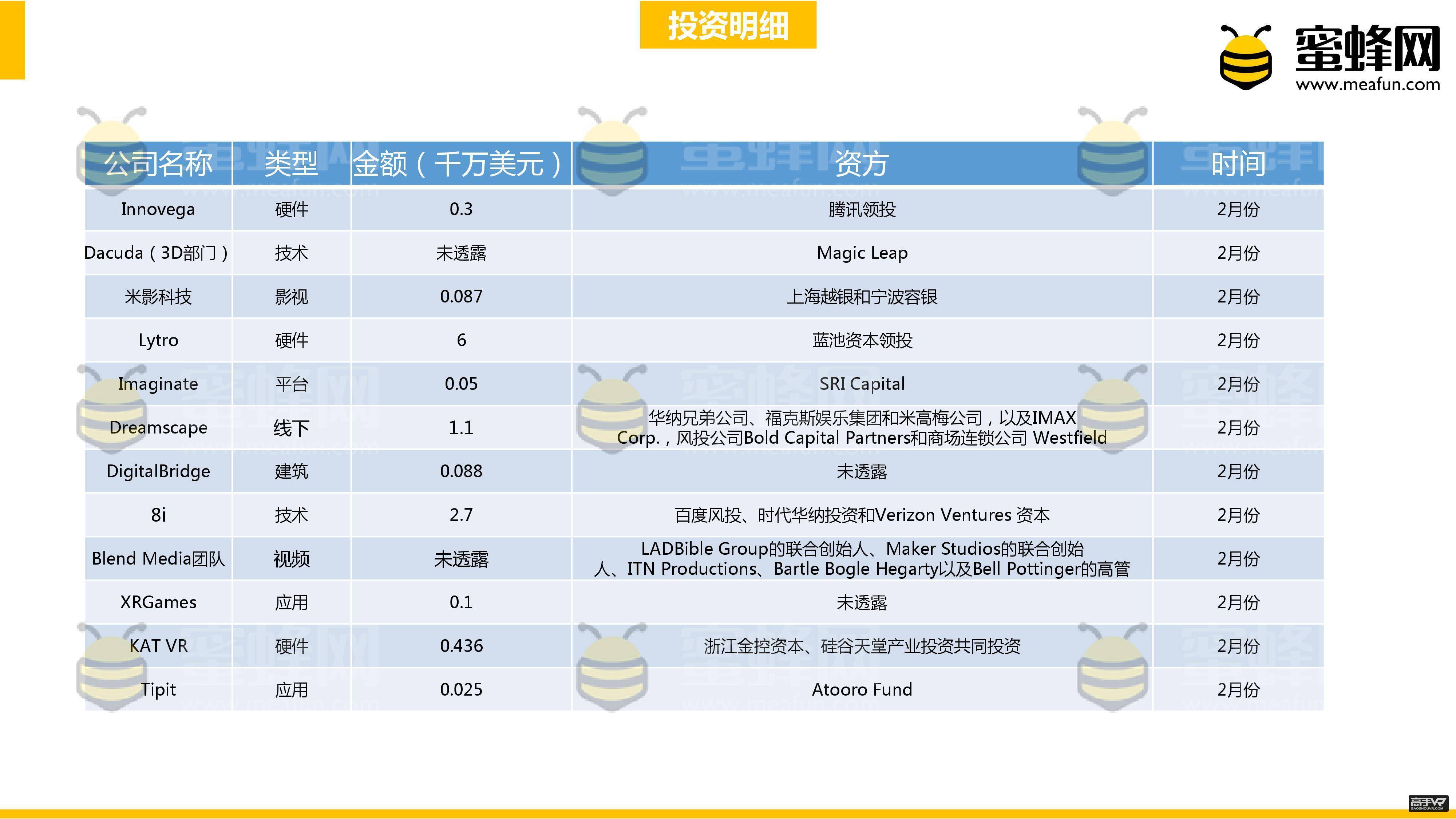Select the Blend Media团队 company cell
Image resolution: width=1456 pixels, height=819 pixels.
coord(158,558)
